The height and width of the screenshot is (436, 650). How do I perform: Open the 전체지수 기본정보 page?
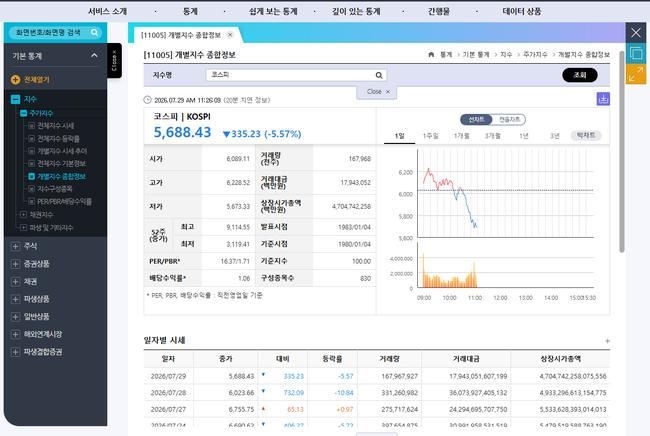61,163
